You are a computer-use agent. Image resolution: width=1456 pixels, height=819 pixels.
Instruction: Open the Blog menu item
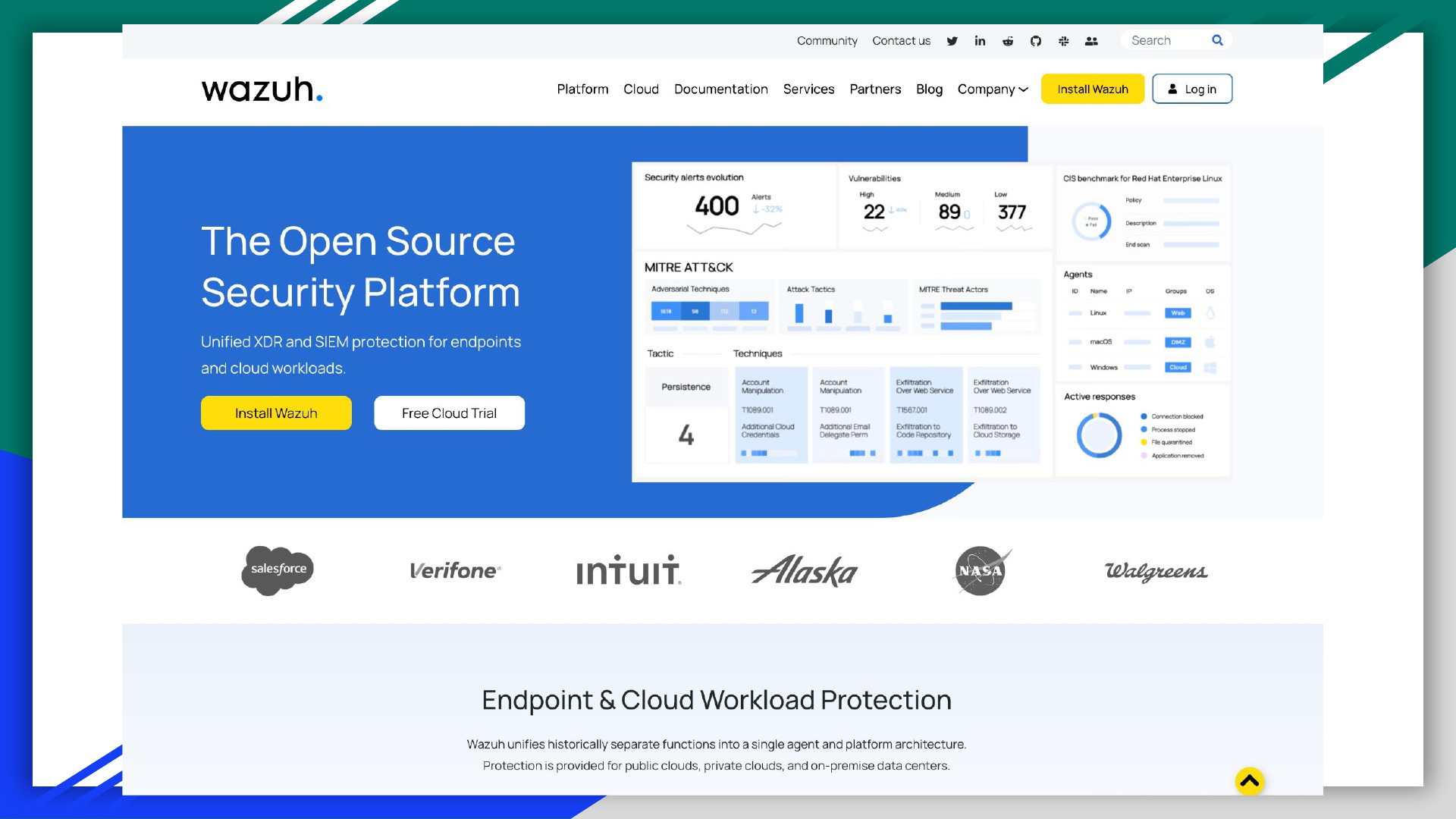(x=929, y=89)
